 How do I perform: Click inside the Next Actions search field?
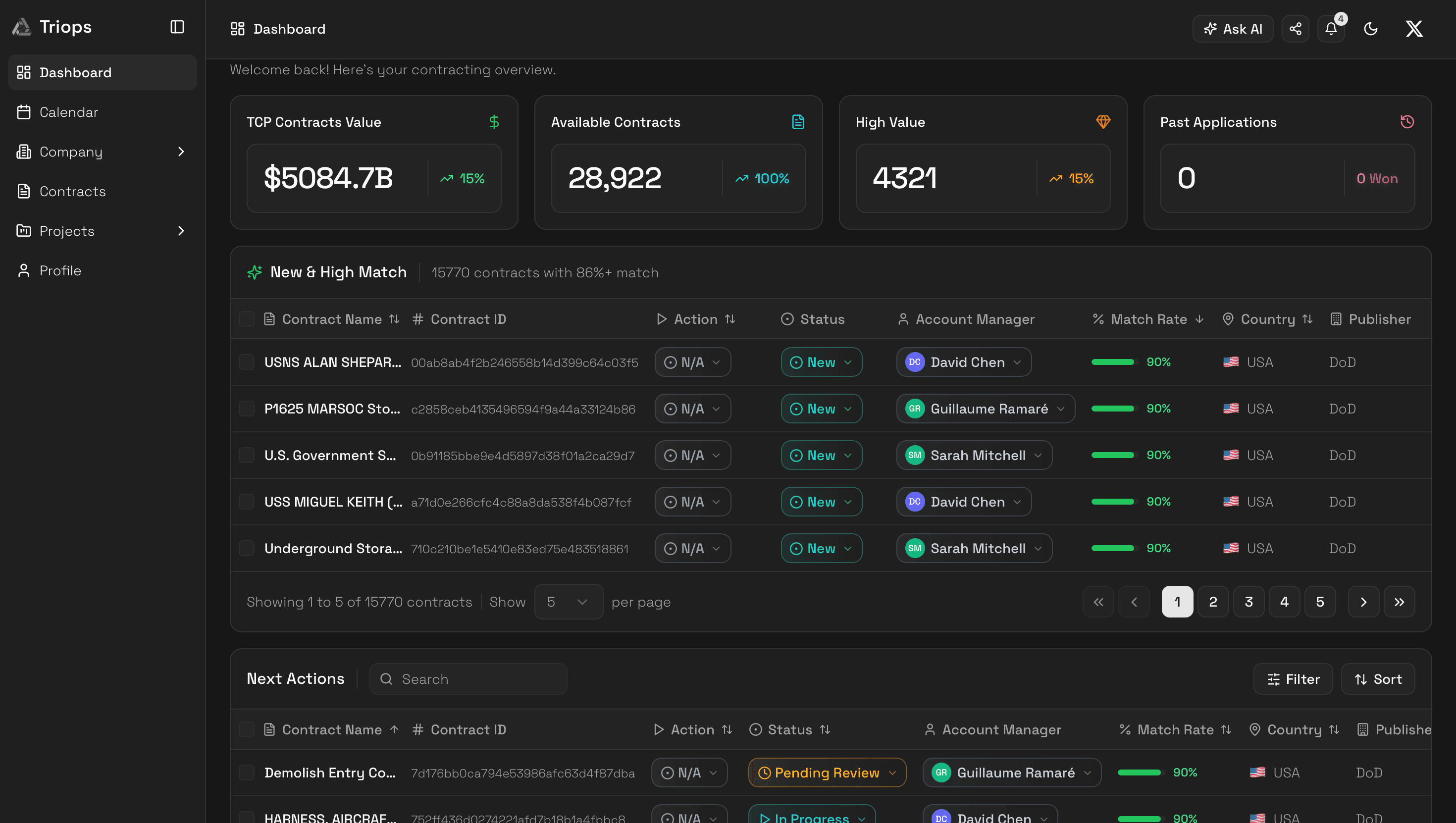pyautogui.click(x=468, y=679)
